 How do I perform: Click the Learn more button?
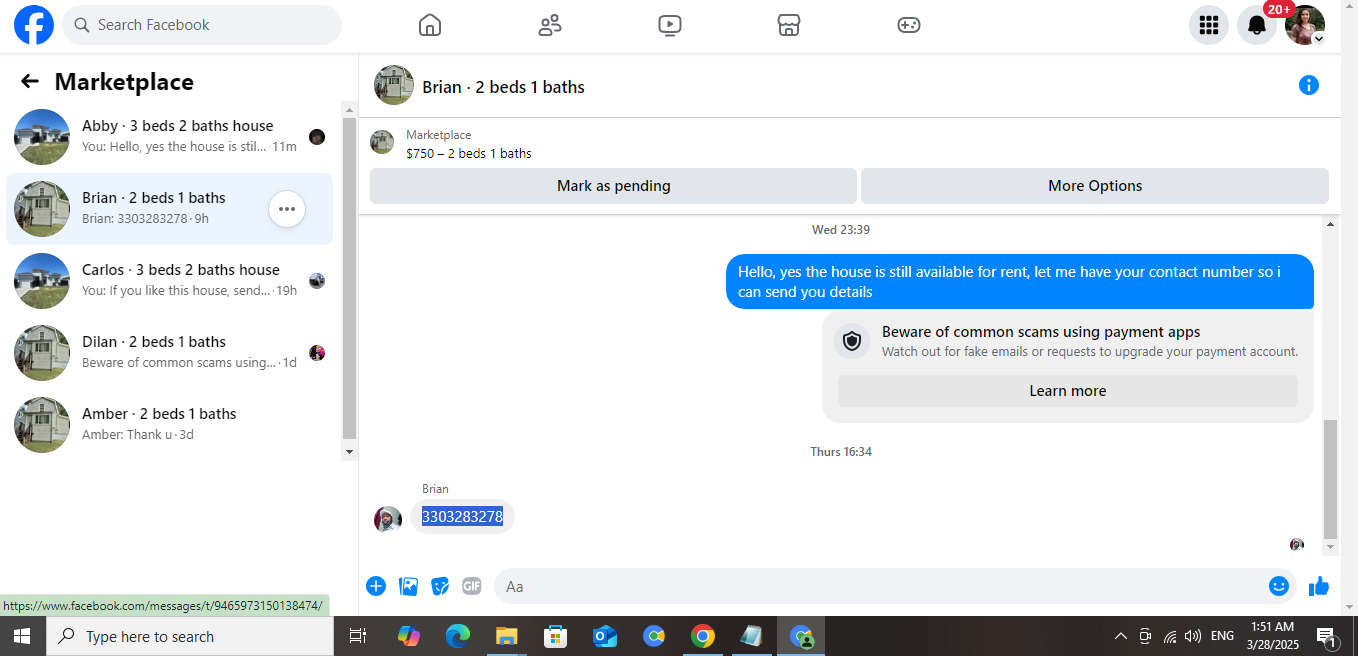[1068, 391]
